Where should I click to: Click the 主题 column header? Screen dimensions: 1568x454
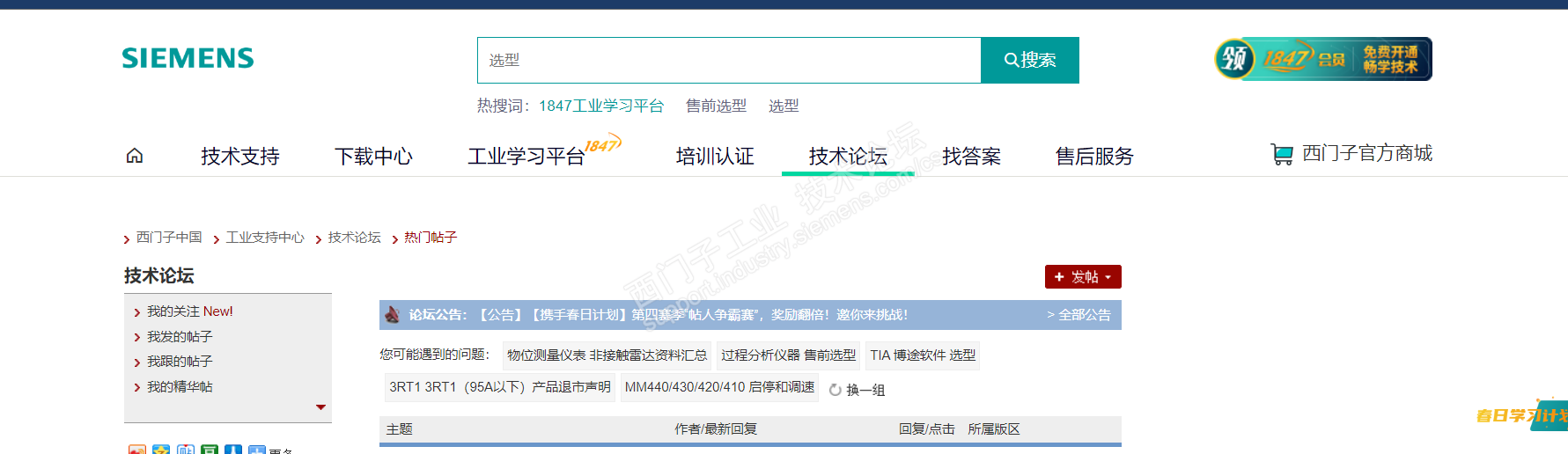click(400, 429)
